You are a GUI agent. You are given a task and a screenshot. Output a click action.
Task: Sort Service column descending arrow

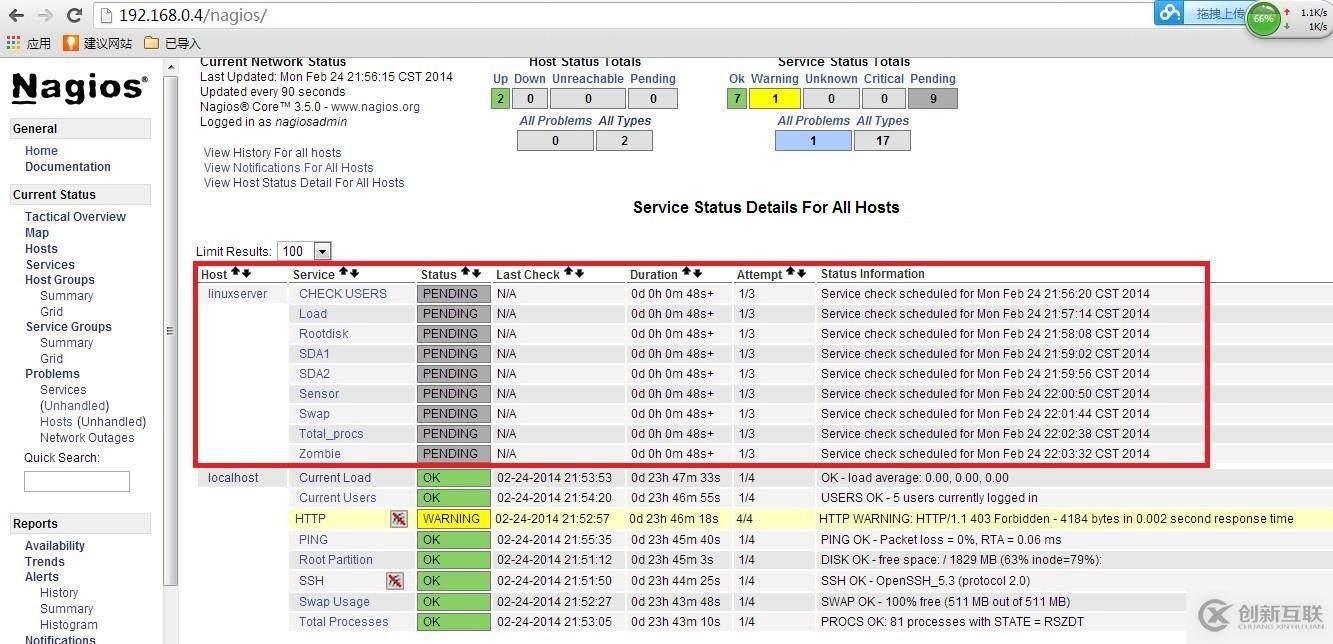click(x=354, y=273)
